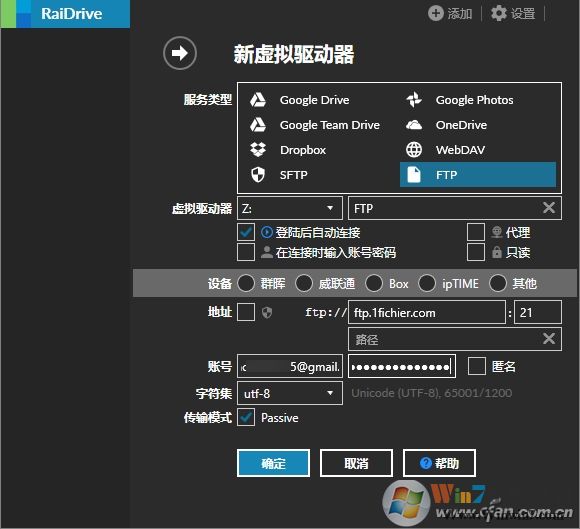Select the Dropbox text entry
580x529 pixels.
tap(303, 150)
